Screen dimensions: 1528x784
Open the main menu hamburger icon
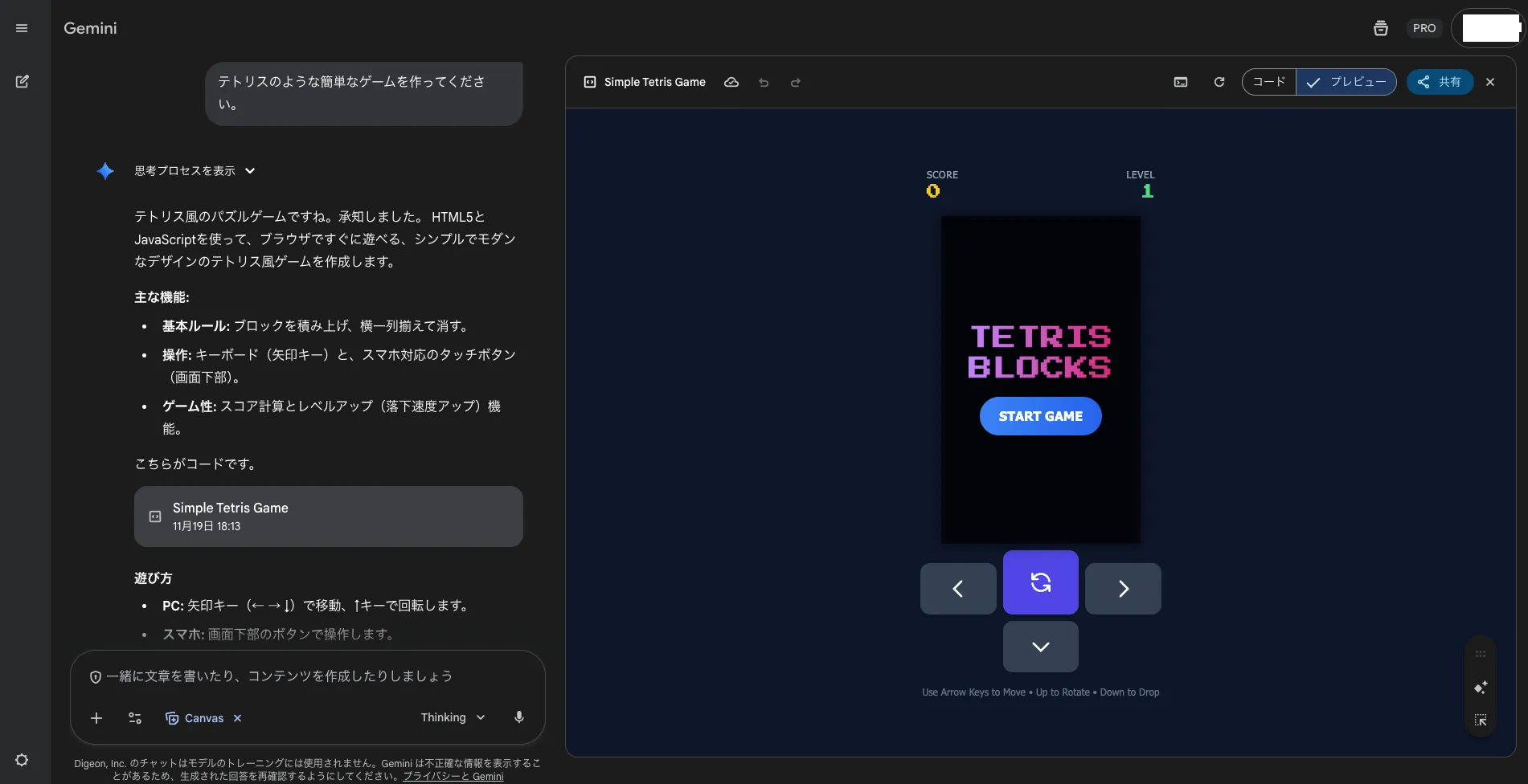click(22, 28)
